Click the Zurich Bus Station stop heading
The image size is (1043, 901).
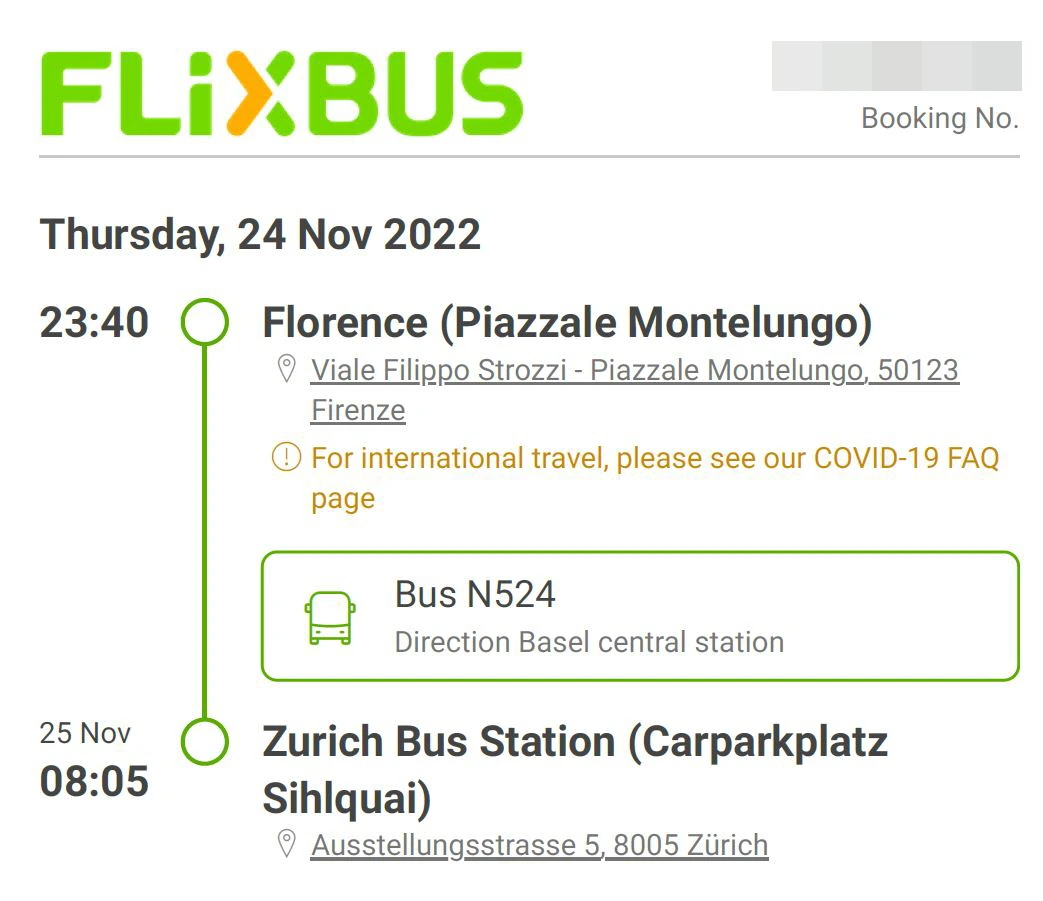pos(575,742)
